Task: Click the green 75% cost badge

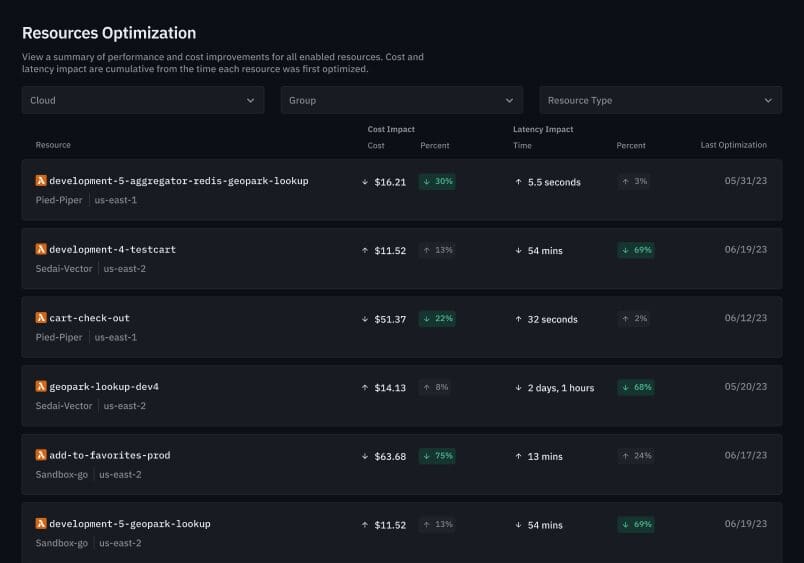Action: coord(437,456)
